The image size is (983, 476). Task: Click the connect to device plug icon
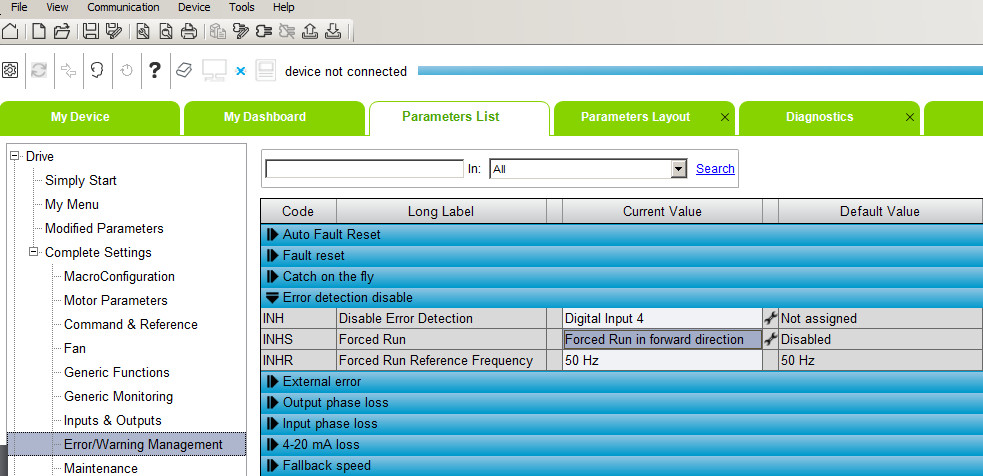264,31
